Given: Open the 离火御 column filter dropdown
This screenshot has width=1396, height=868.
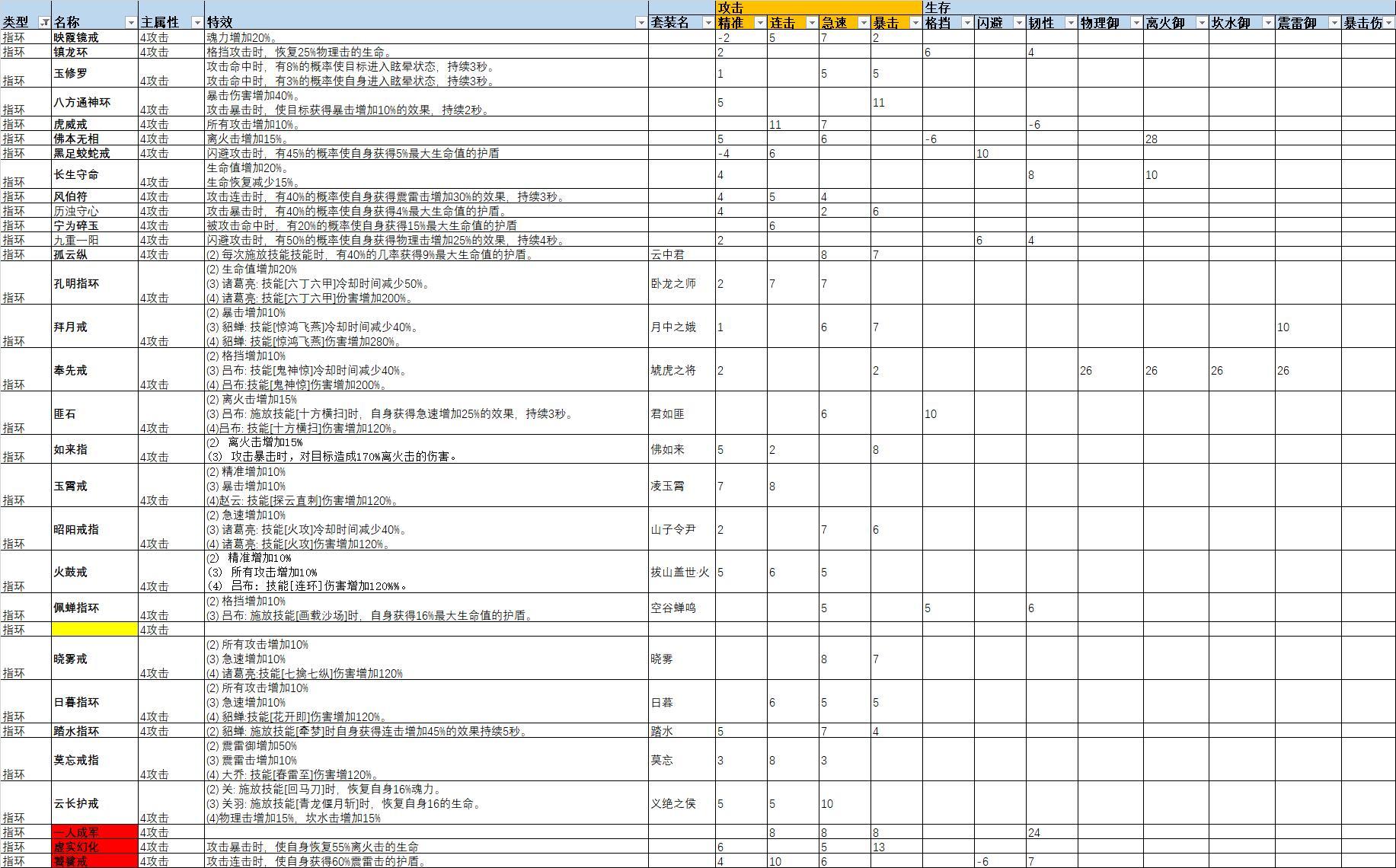Looking at the screenshot, I should 1201,23.
